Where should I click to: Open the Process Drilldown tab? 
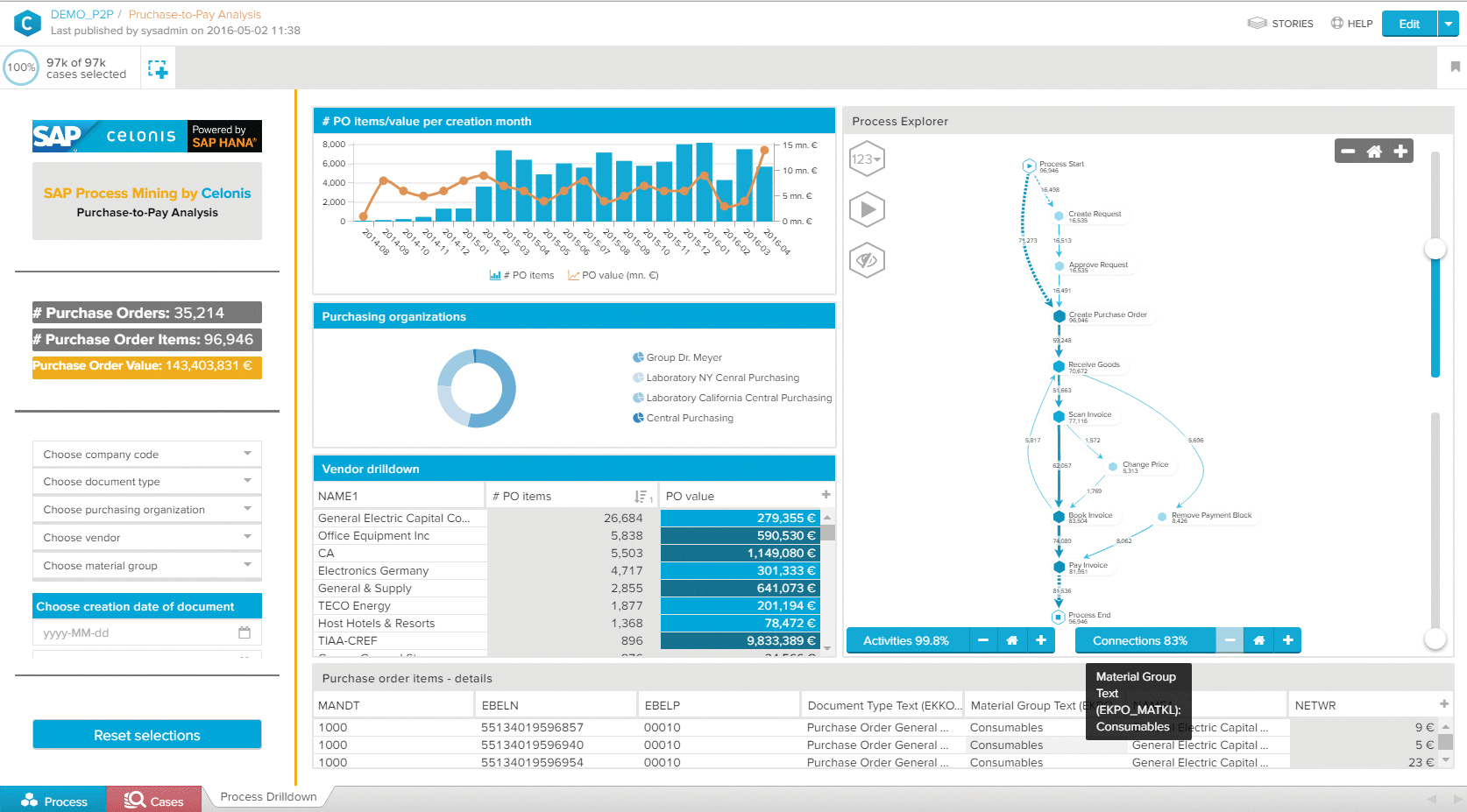tap(268, 797)
